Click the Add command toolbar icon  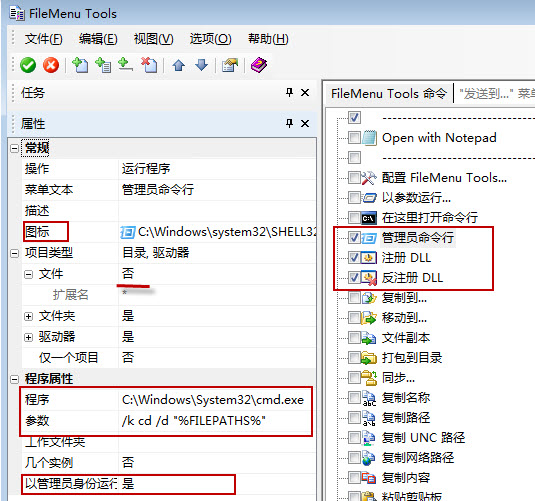click(80, 65)
